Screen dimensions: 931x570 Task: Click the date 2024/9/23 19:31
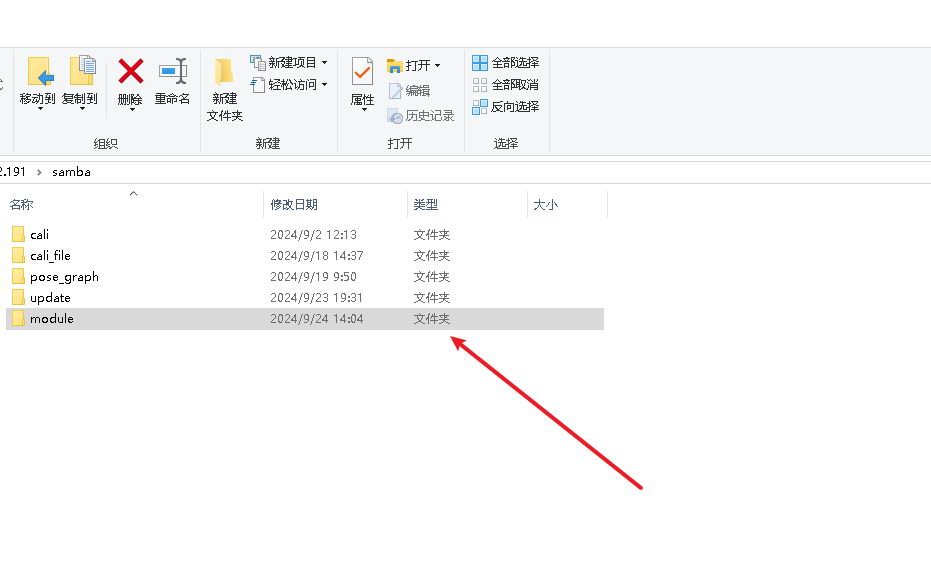click(316, 297)
